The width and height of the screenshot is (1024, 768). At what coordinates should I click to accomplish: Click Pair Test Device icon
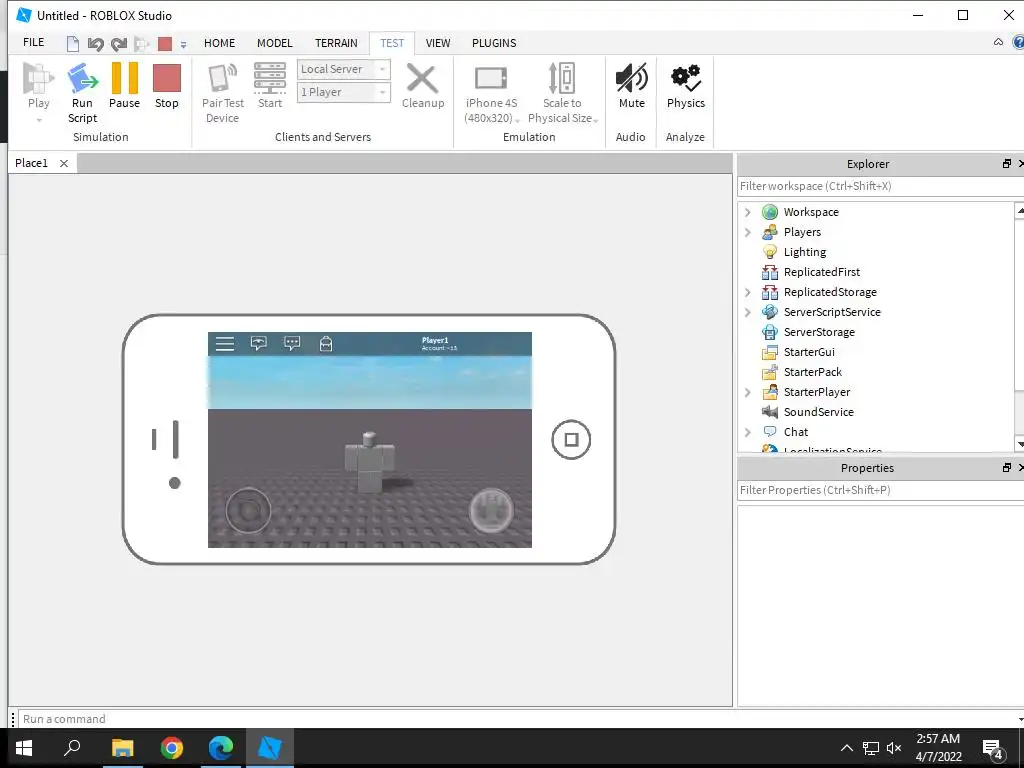(x=222, y=78)
